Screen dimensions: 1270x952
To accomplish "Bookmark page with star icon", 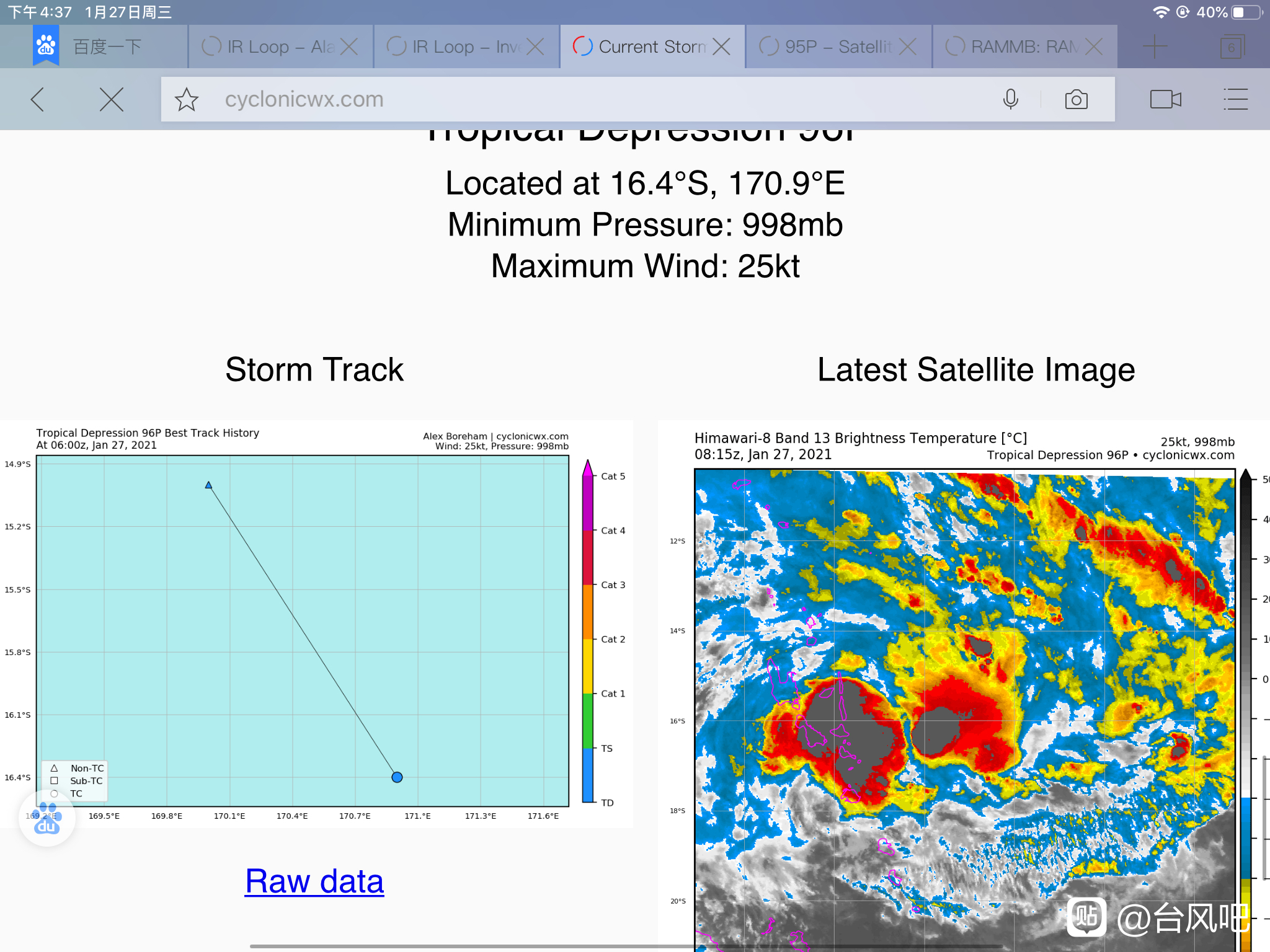I will pos(186,99).
